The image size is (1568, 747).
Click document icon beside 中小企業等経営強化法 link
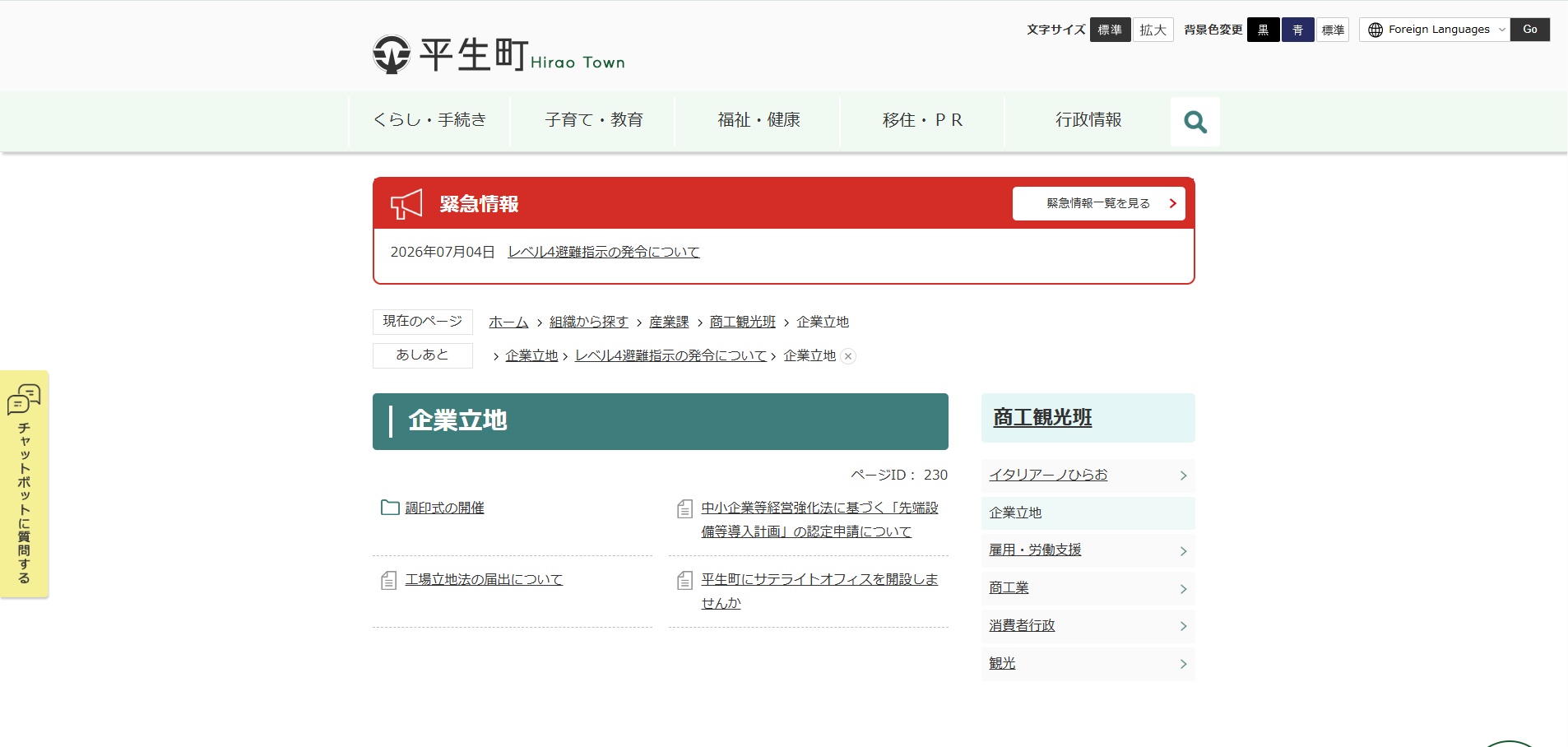[x=684, y=508]
